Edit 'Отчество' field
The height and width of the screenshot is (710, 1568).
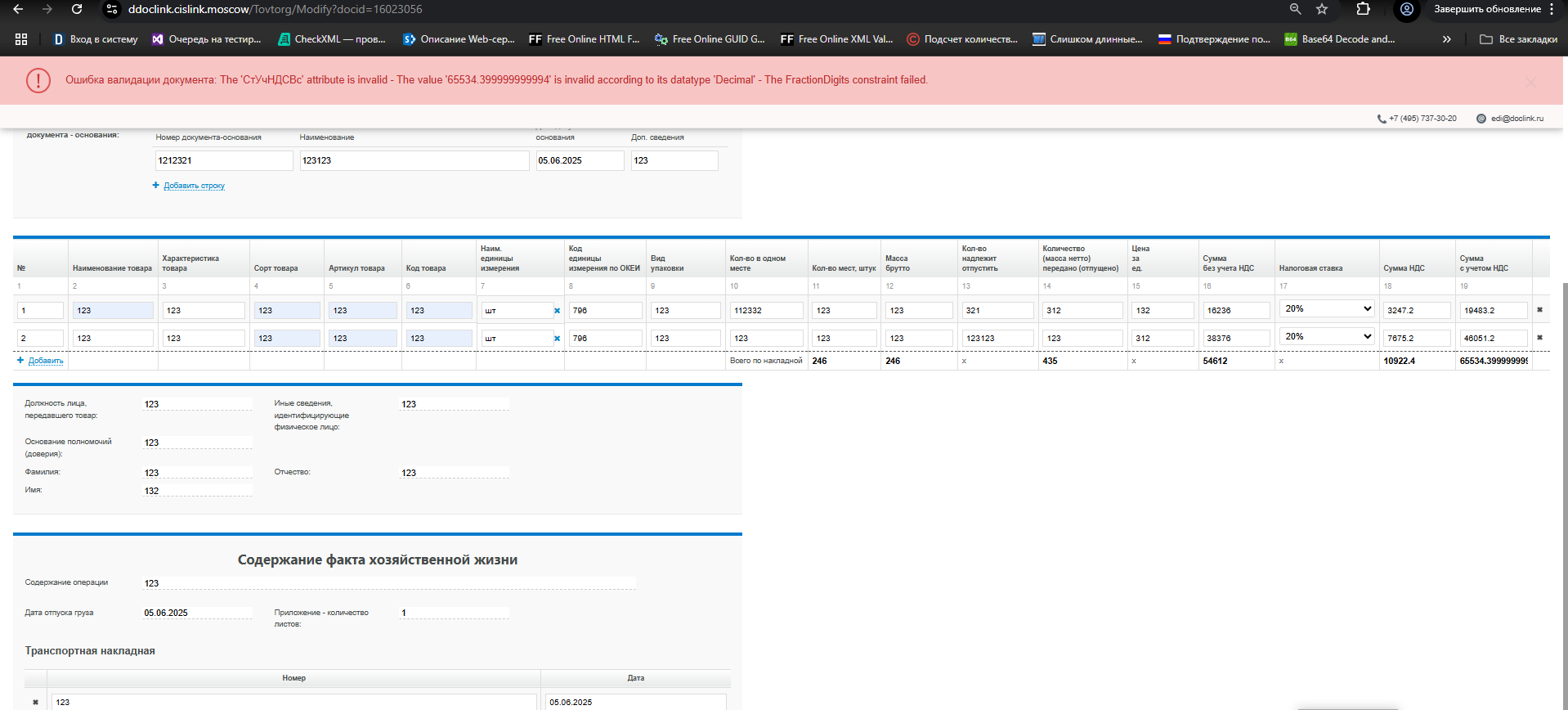455,473
